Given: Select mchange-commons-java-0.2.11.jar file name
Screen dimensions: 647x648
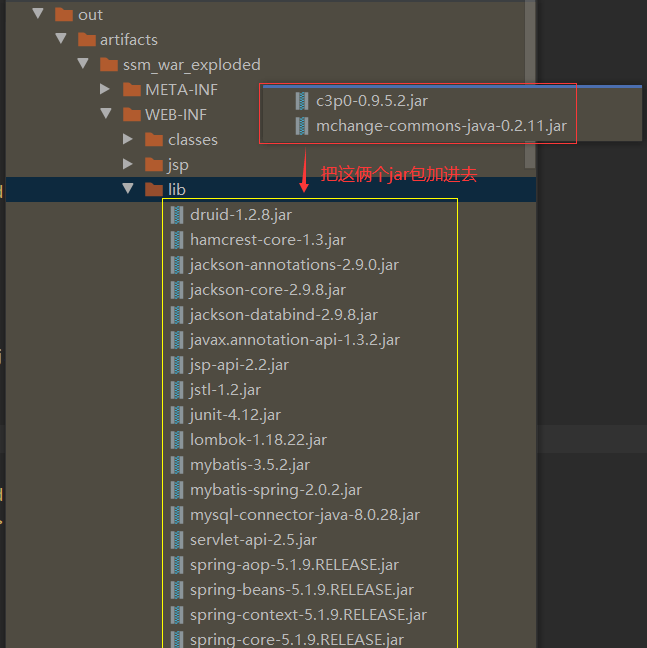Looking at the screenshot, I should pyautogui.click(x=441, y=126).
